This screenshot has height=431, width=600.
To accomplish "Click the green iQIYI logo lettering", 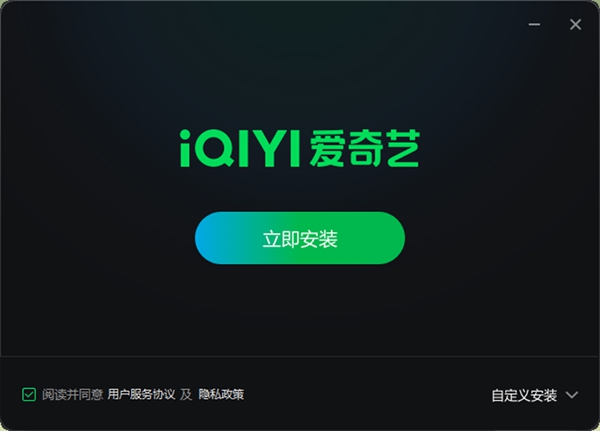I will click(240, 149).
